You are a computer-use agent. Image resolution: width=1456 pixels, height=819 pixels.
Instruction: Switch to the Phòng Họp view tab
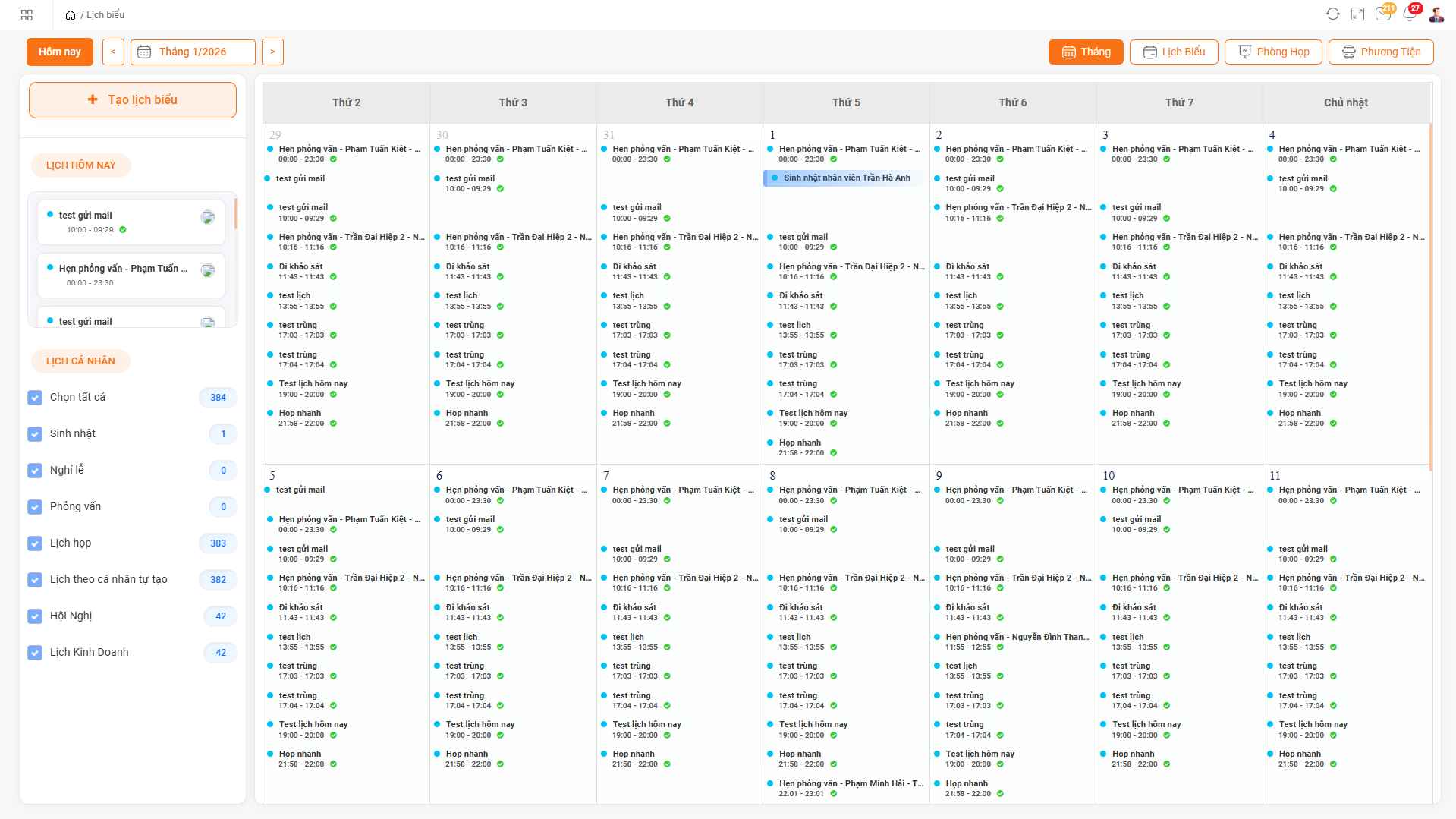1273,52
